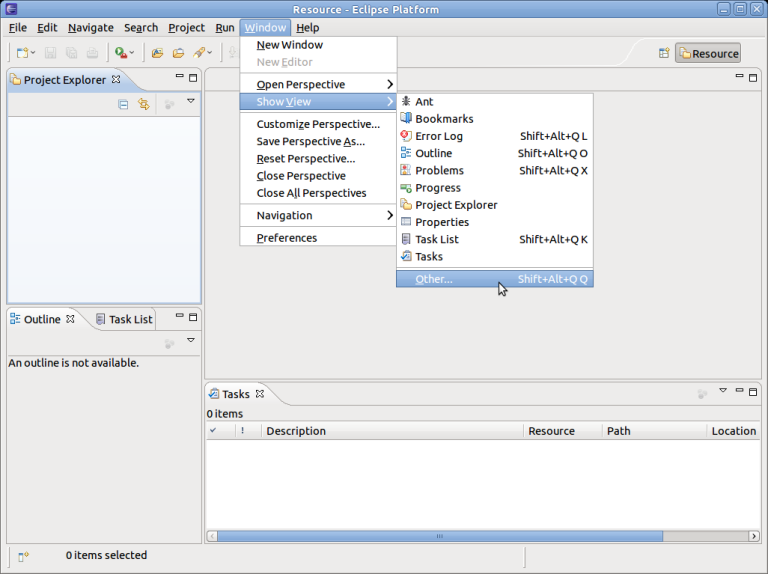Viewport: 768px width, 574px height.
Task: Toggle Link with Editor in Project Explorer
Action: [x=144, y=104]
